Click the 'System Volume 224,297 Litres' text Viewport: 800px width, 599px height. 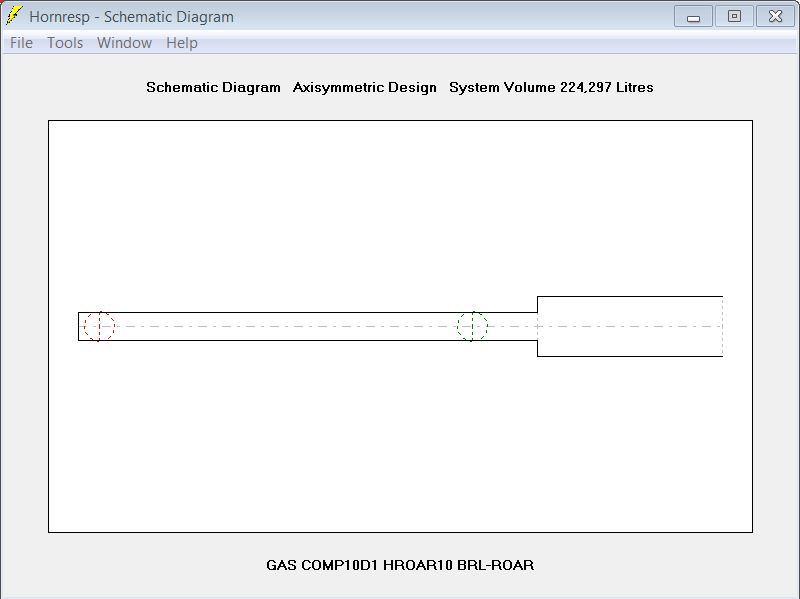(551, 87)
